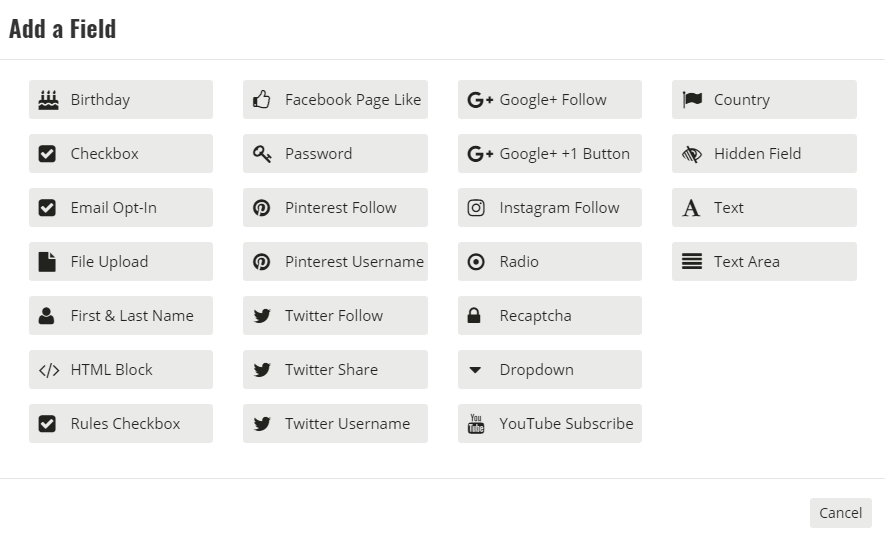This screenshot has height=539, width=885.
Task: Choose the Google+ +1 Button field
Action: (x=550, y=154)
